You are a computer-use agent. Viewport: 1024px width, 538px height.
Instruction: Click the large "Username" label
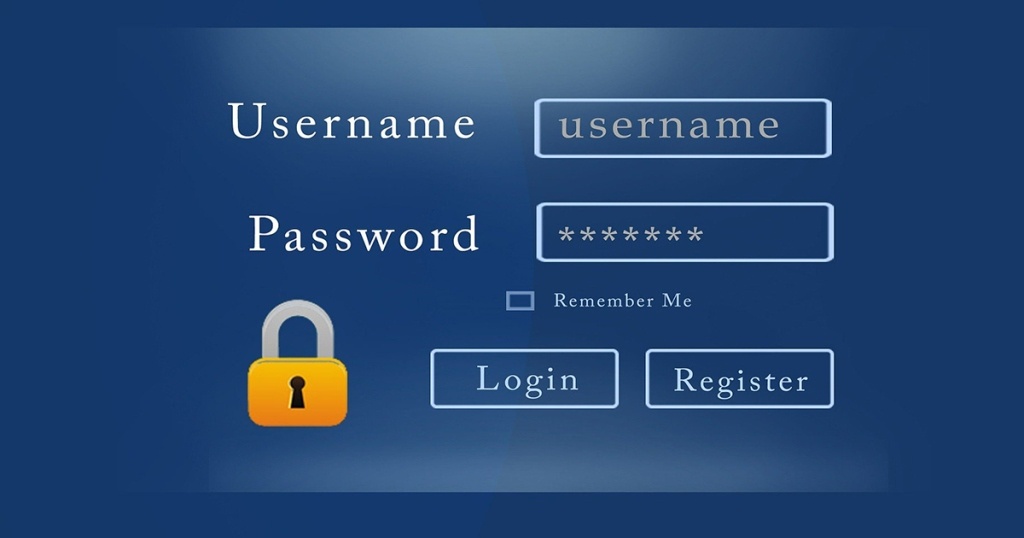352,121
